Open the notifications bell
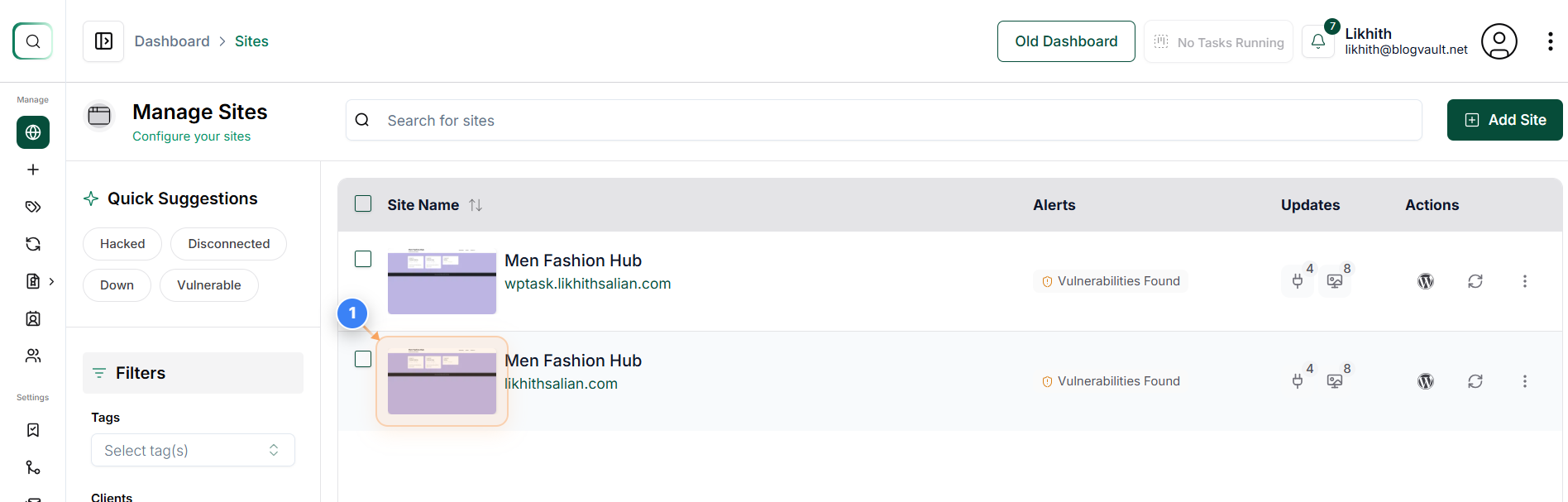Image resolution: width=1568 pixels, height=502 pixels. (1318, 41)
